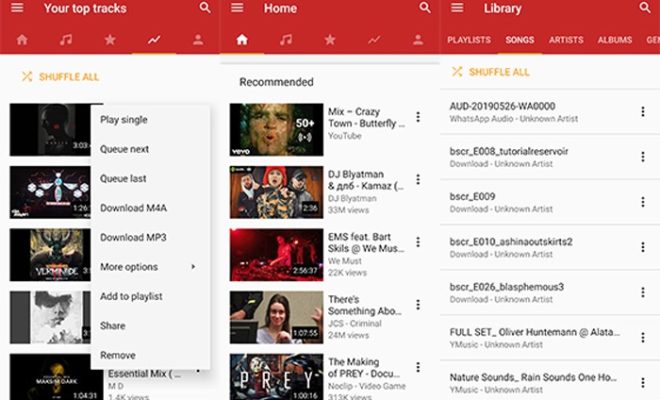Viewport: 660px width, 400px height.
Task: Choose Add to playlist in context menu
Action: pos(150,296)
